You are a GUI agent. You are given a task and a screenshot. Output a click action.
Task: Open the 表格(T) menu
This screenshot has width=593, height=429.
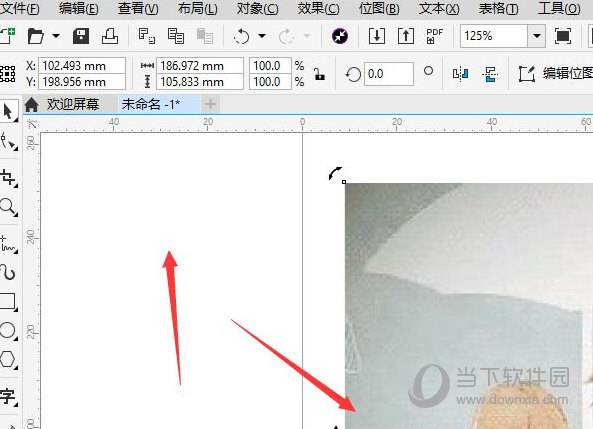(x=498, y=8)
